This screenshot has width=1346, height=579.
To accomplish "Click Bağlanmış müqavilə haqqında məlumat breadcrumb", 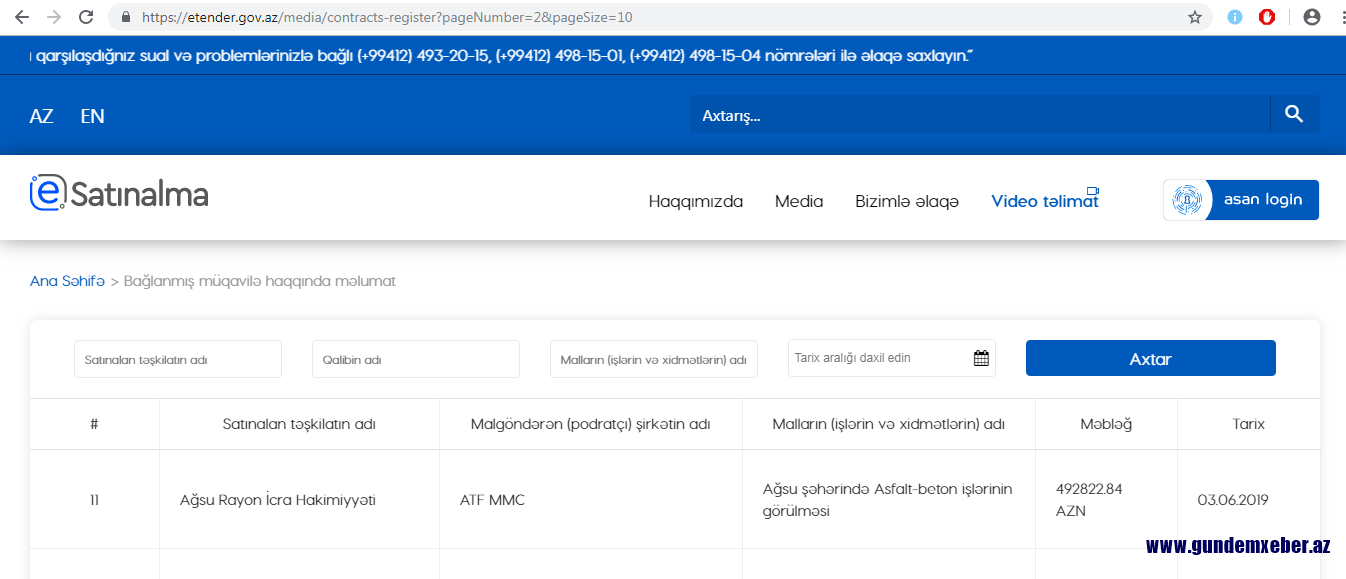I will coord(260,281).
